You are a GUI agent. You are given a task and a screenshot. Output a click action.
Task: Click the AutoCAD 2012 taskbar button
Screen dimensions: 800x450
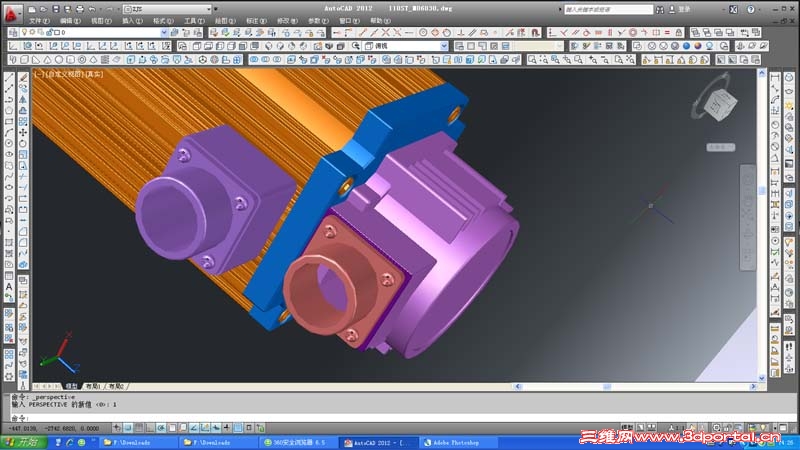380,443
